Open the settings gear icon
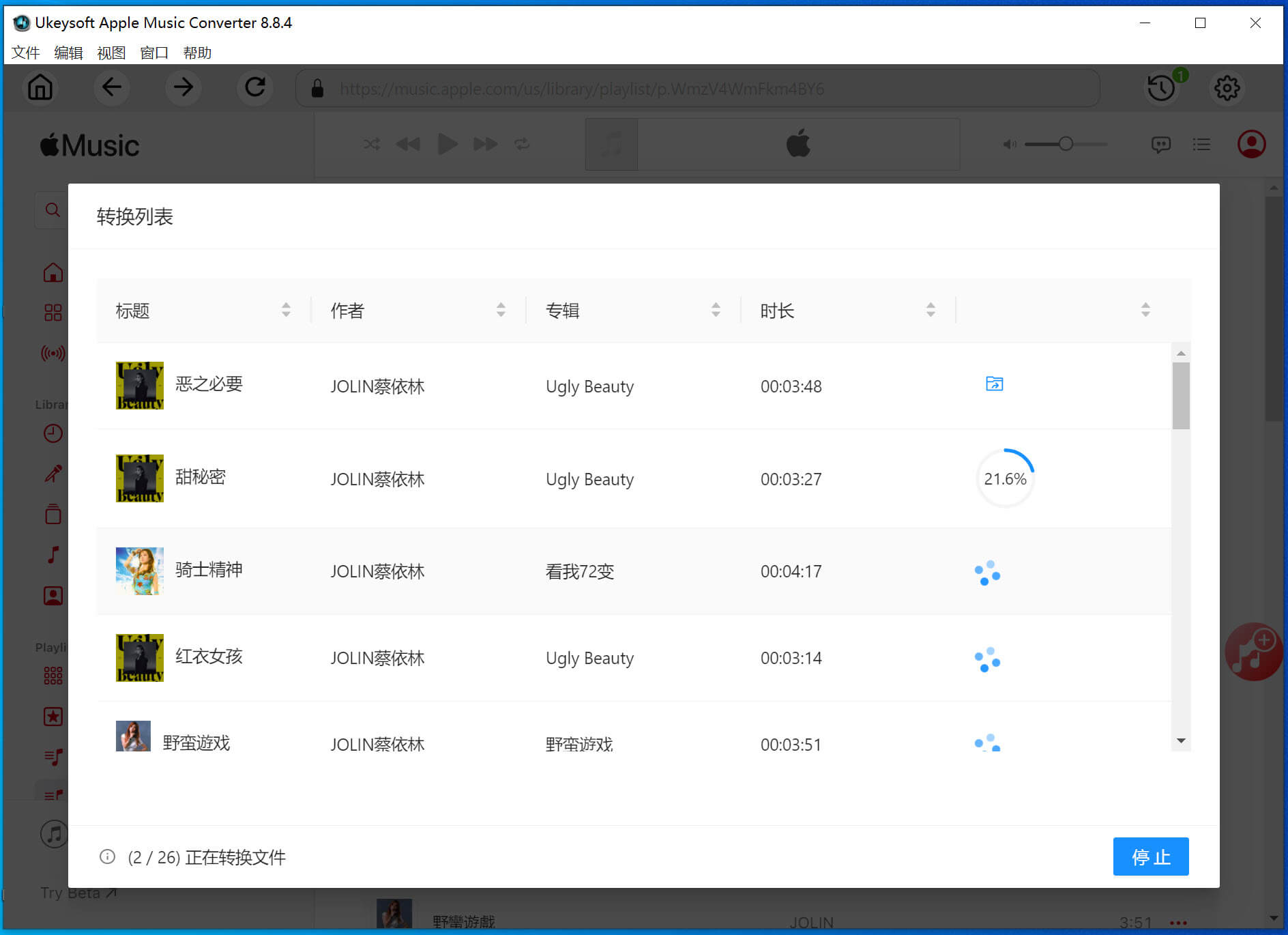This screenshot has height=935, width=1288. point(1227,88)
